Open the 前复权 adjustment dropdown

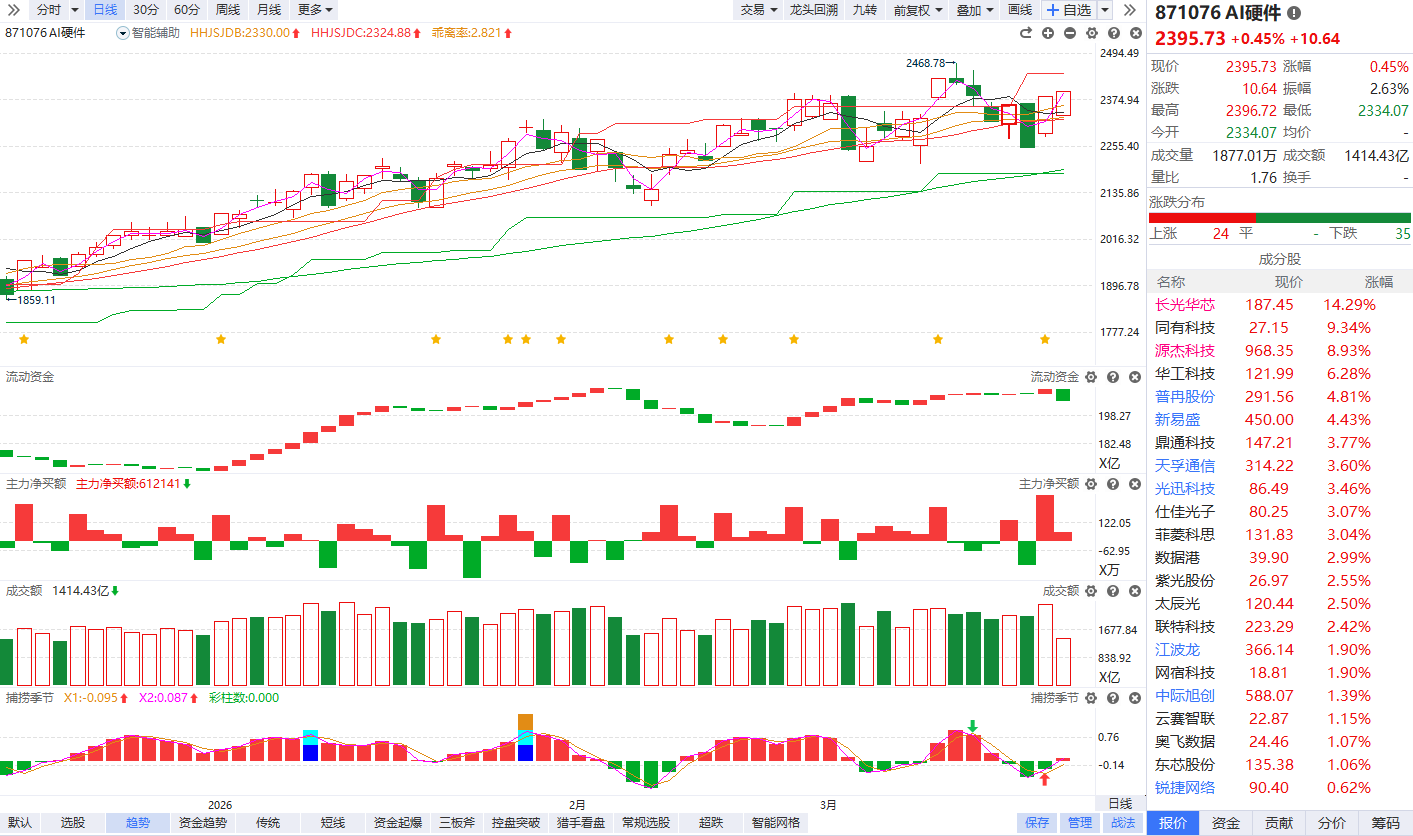click(917, 10)
